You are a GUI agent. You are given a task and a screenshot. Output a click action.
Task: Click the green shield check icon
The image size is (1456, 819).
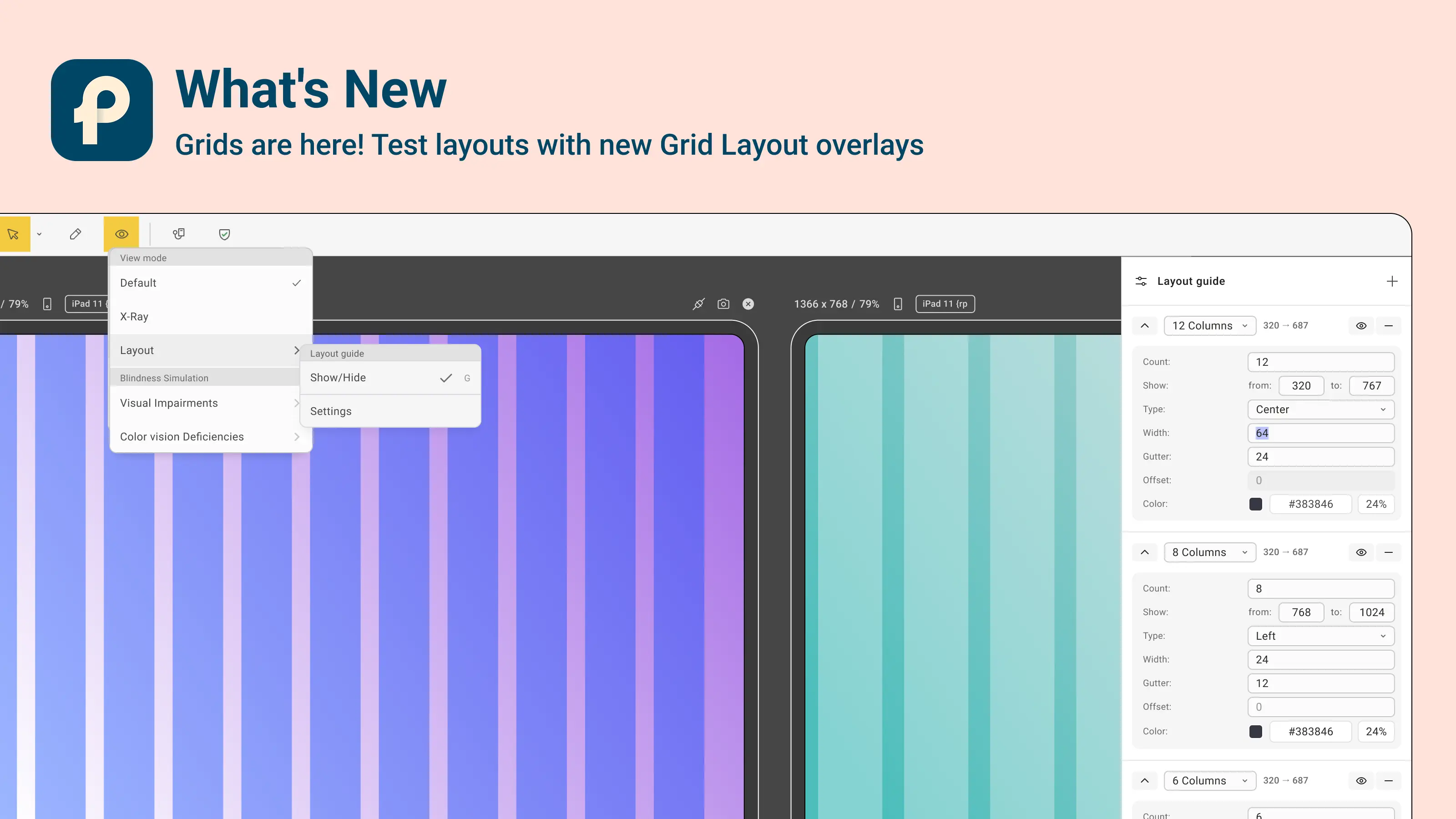pyautogui.click(x=224, y=234)
